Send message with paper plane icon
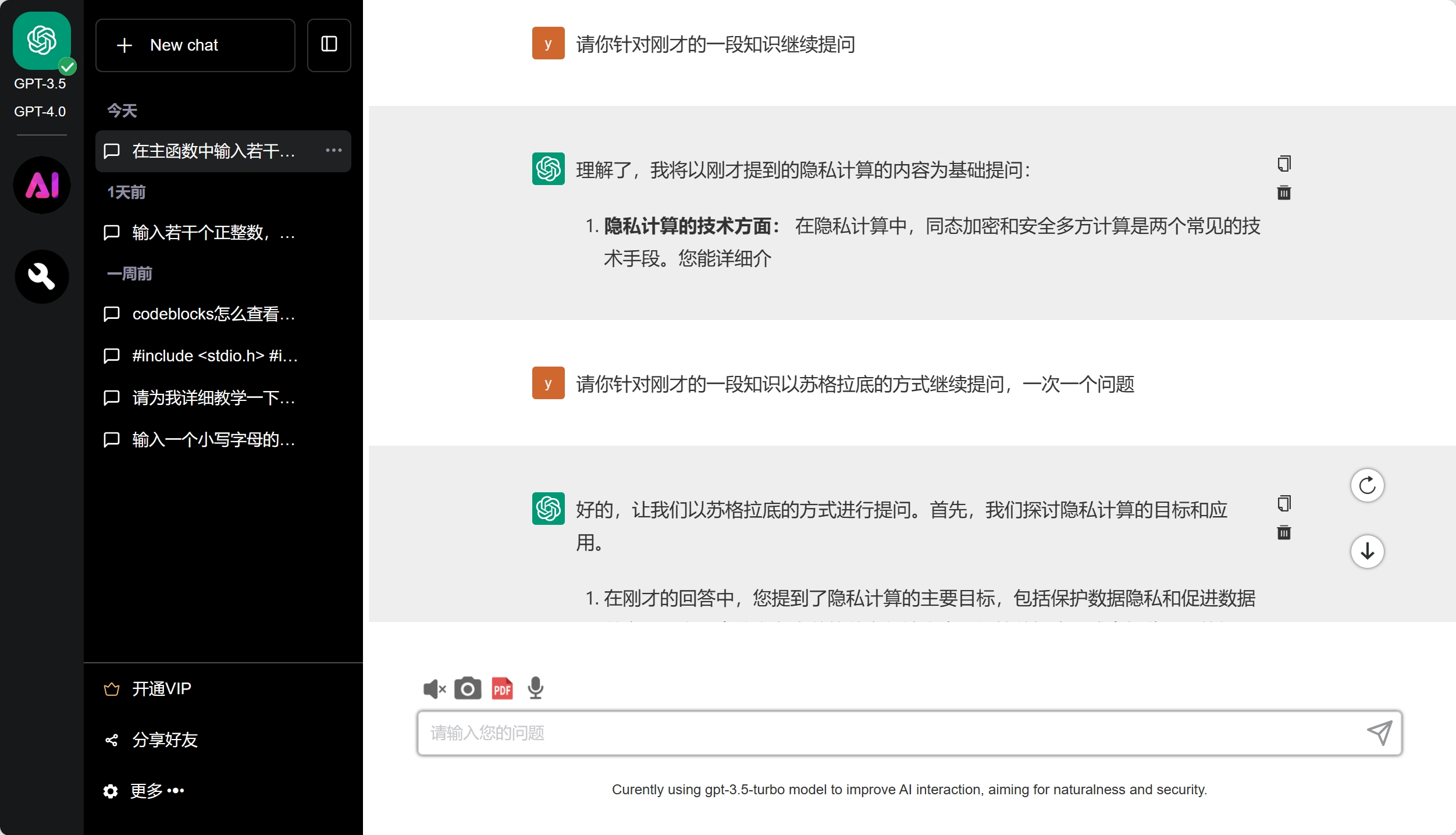Viewport: 1456px width, 835px height. click(x=1379, y=733)
